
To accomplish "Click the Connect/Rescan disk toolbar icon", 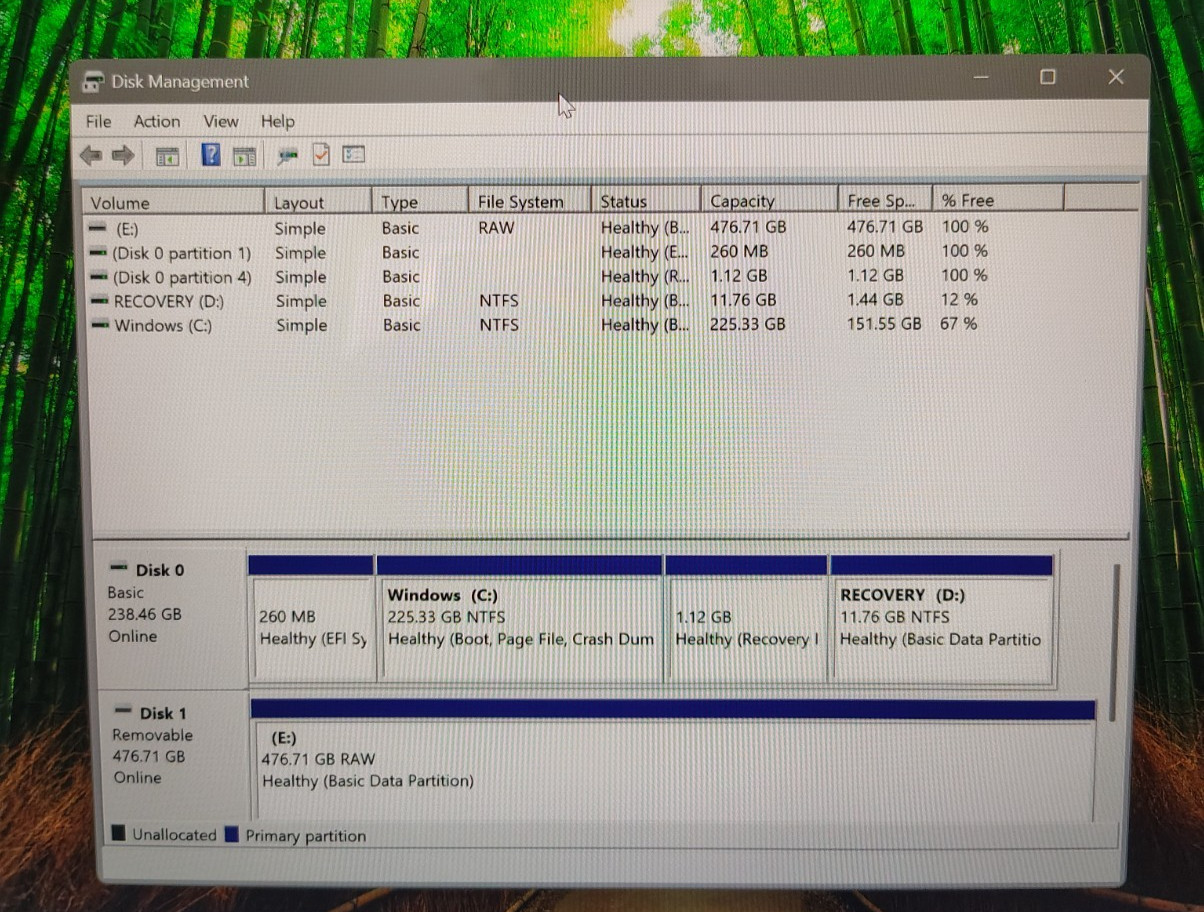I will point(288,156).
